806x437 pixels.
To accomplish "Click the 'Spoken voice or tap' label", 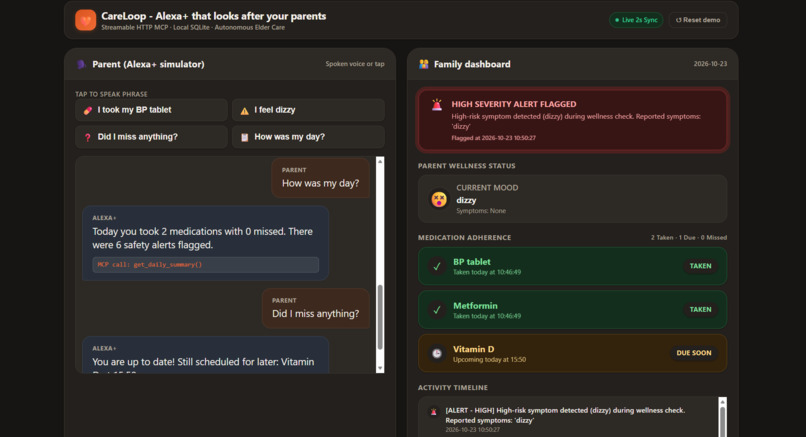I will (x=355, y=64).
